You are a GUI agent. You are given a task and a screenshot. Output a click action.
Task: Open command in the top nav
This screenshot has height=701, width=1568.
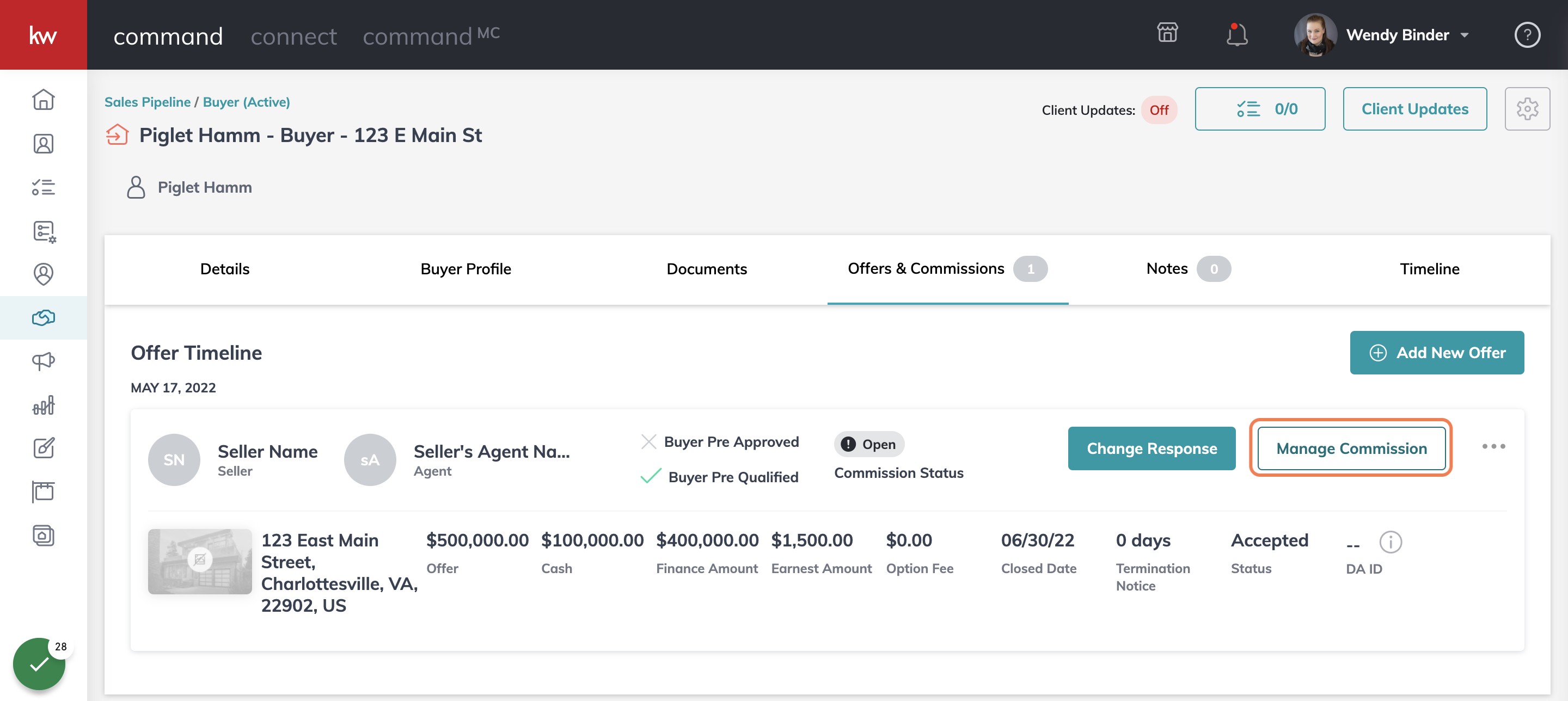pyautogui.click(x=168, y=36)
